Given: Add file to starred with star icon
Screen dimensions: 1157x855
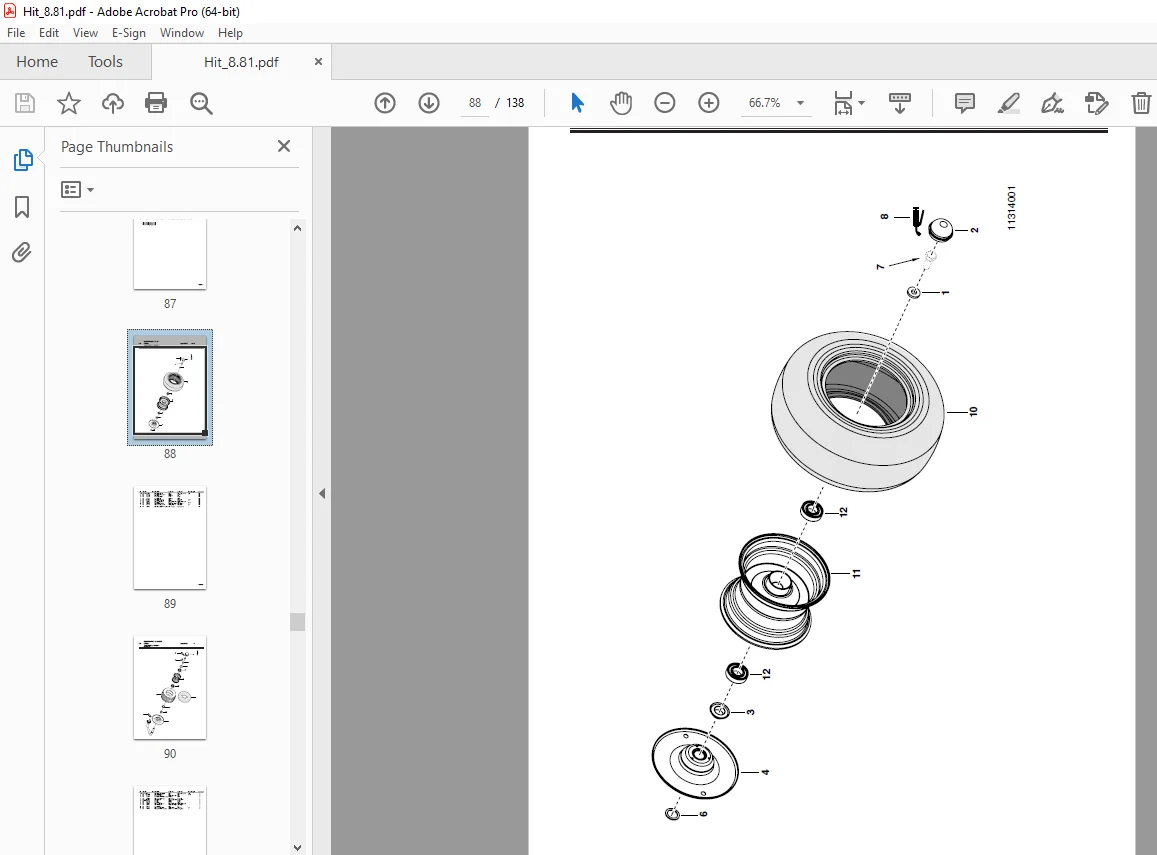Looking at the screenshot, I should [69, 103].
